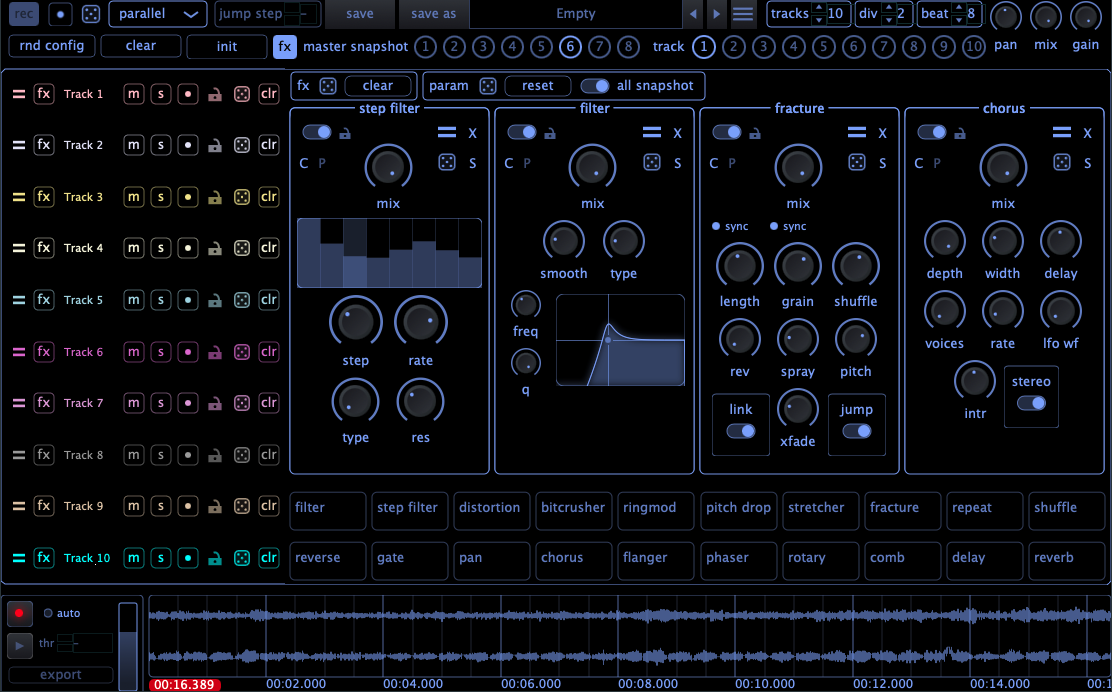Click the lock icon on Track 5
The image size is (1112, 692).
[214, 300]
